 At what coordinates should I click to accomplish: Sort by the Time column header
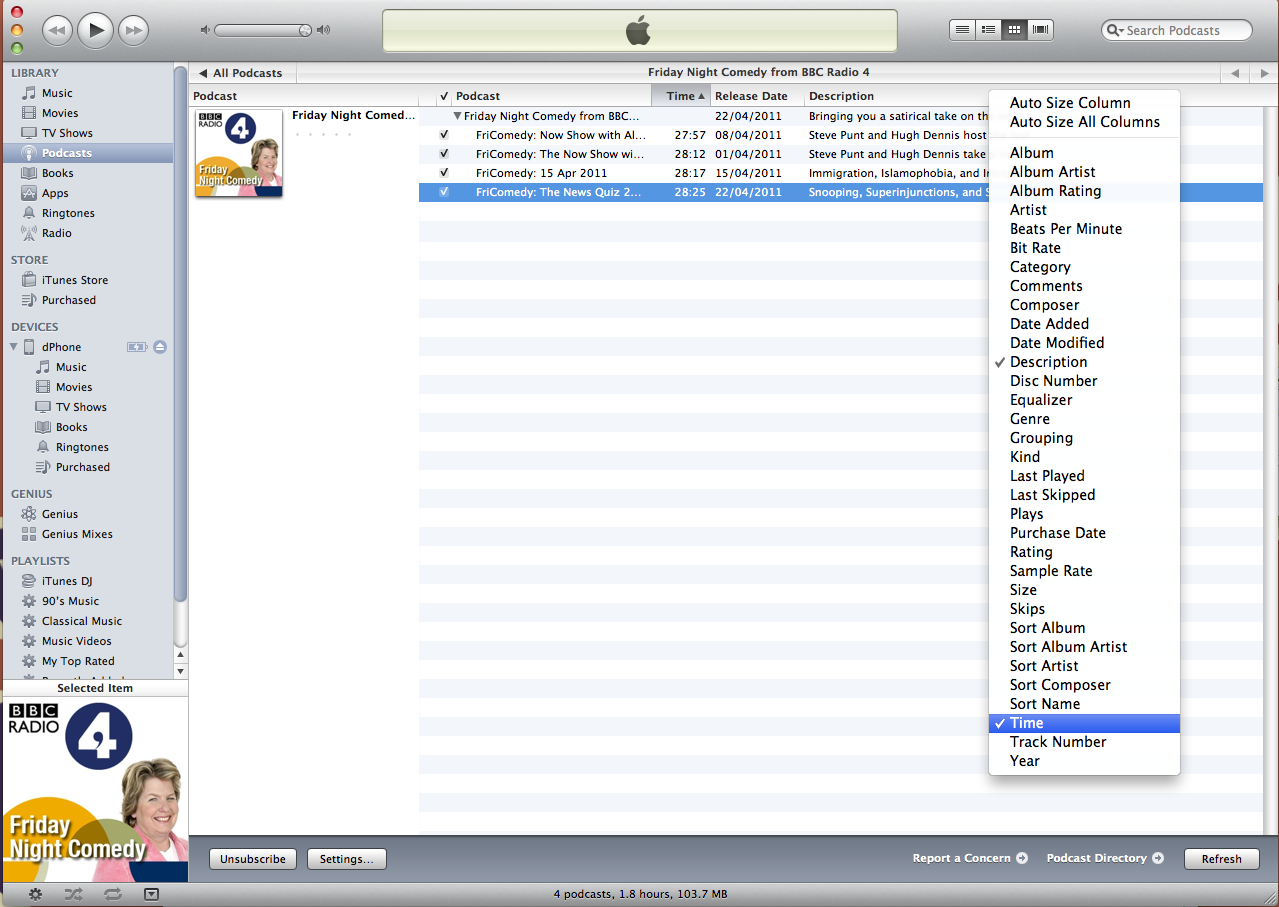(x=680, y=96)
